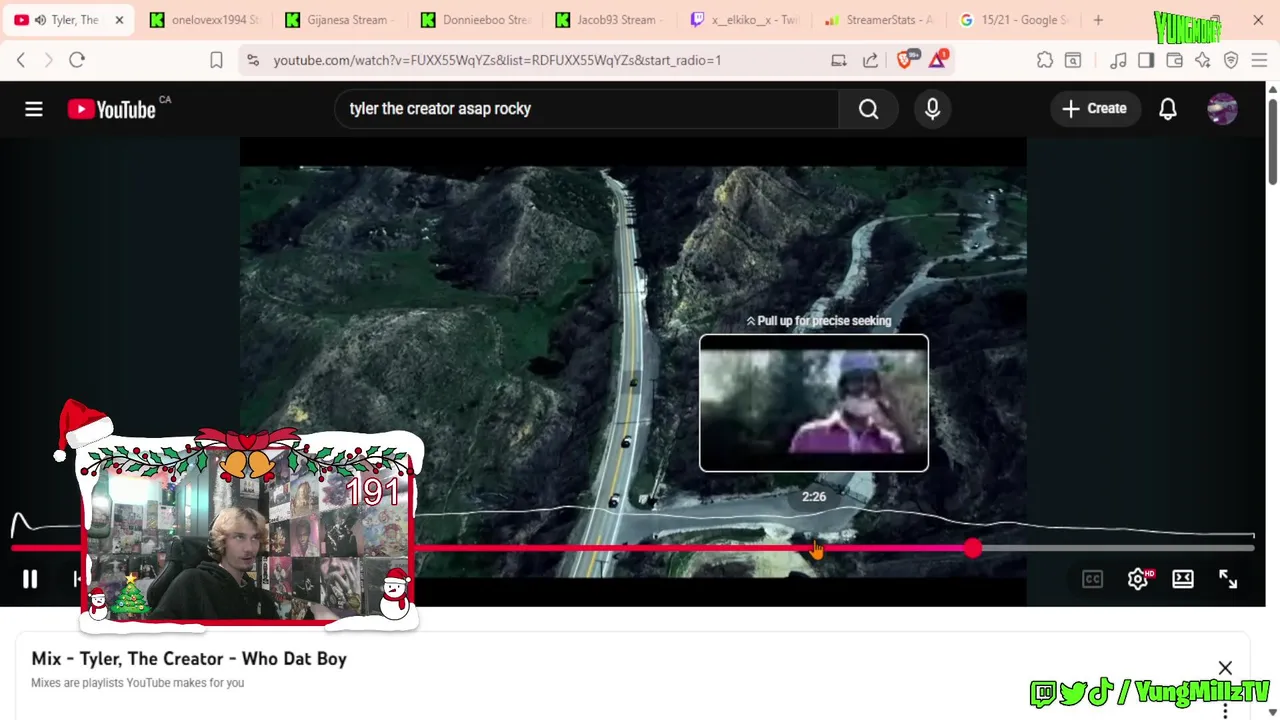Image resolution: width=1280 pixels, height=720 pixels.
Task: Bookmark this page with the bookmark icon
Action: [216, 60]
